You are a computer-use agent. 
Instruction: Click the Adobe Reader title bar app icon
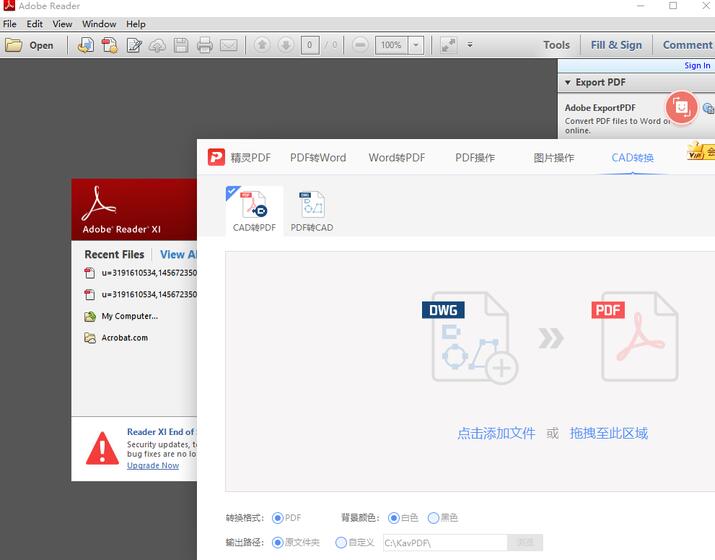9,5
